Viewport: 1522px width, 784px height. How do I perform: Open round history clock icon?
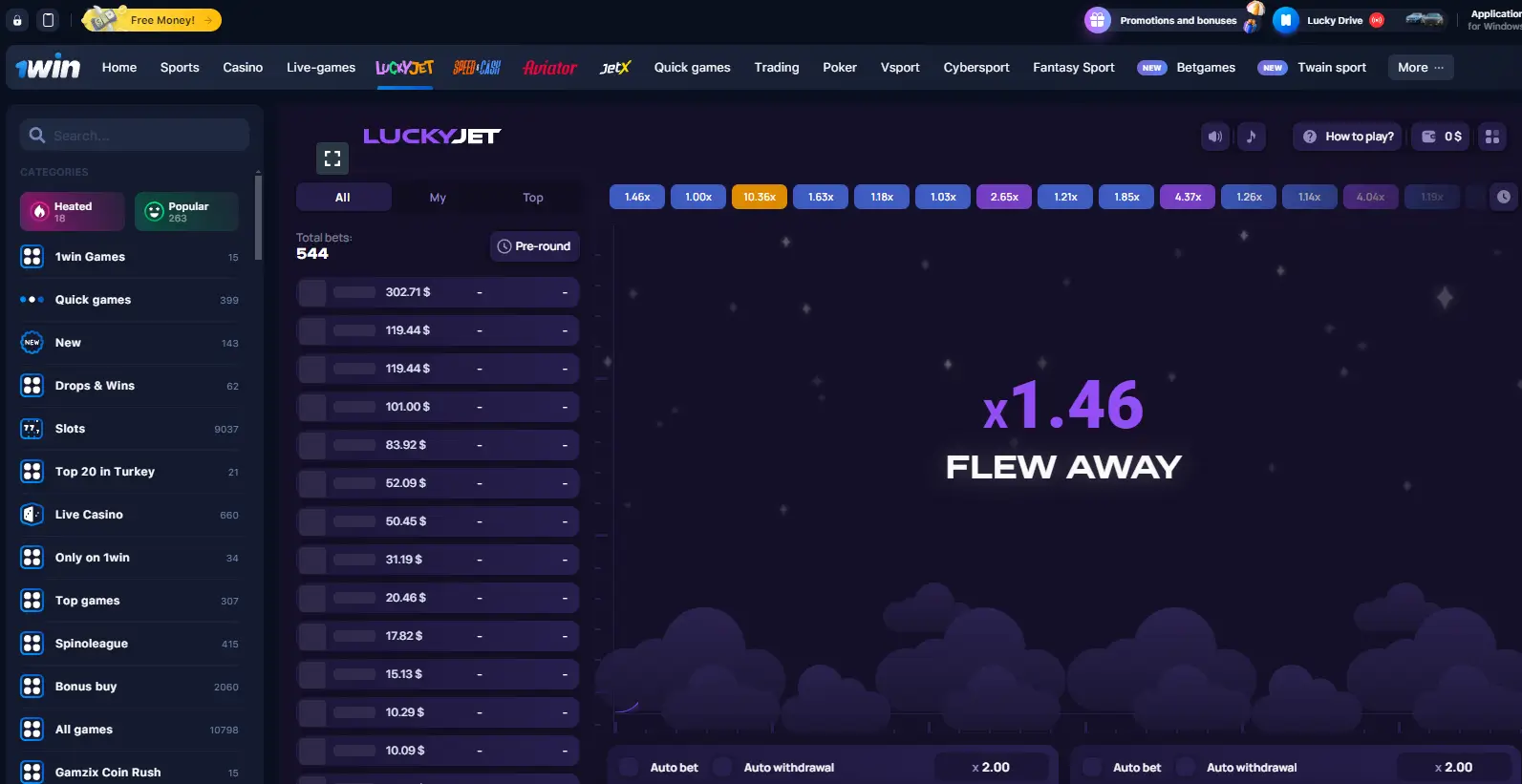pos(1503,197)
